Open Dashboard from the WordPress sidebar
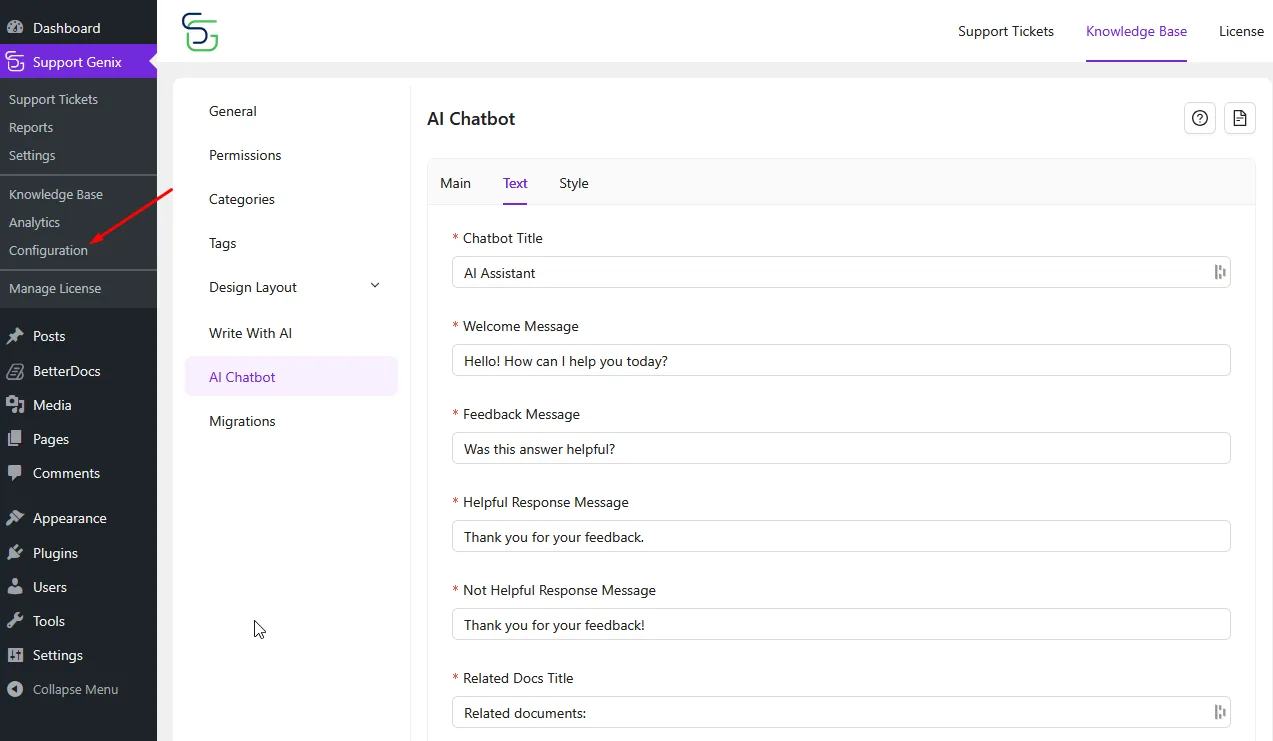Viewport: 1273px width, 741px height. coord(66,28)
